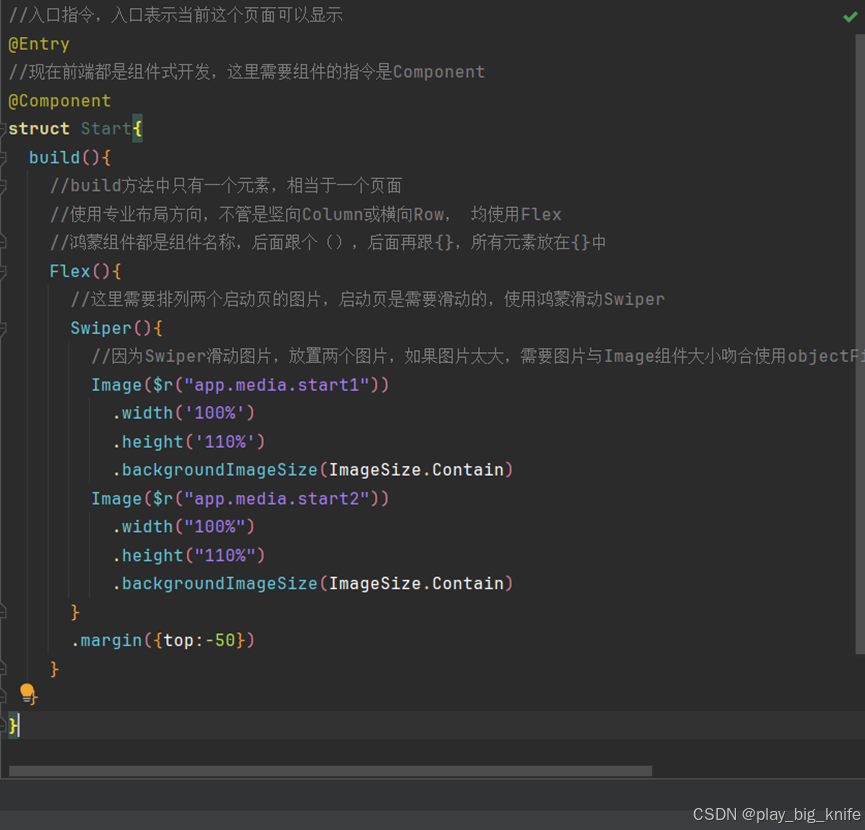Open the yellow light bulb quick-fix icon
Screen dimensions: 865x830
(x=27, y=693)
